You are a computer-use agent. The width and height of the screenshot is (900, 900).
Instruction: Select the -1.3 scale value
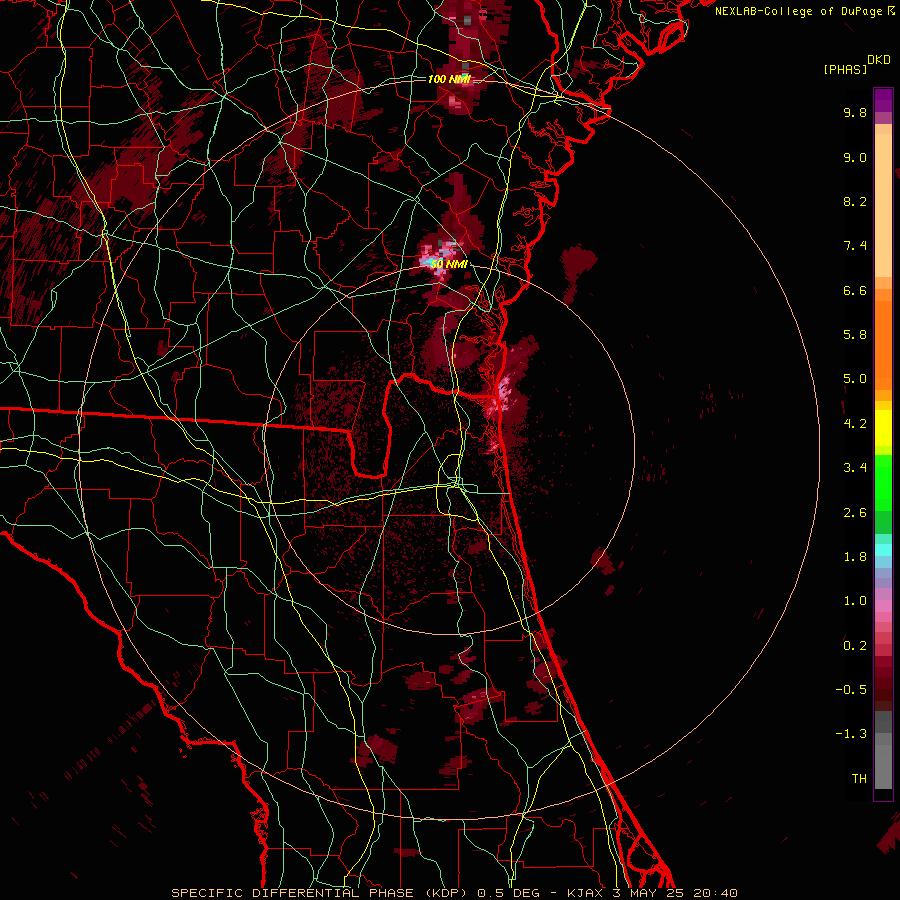851,734
